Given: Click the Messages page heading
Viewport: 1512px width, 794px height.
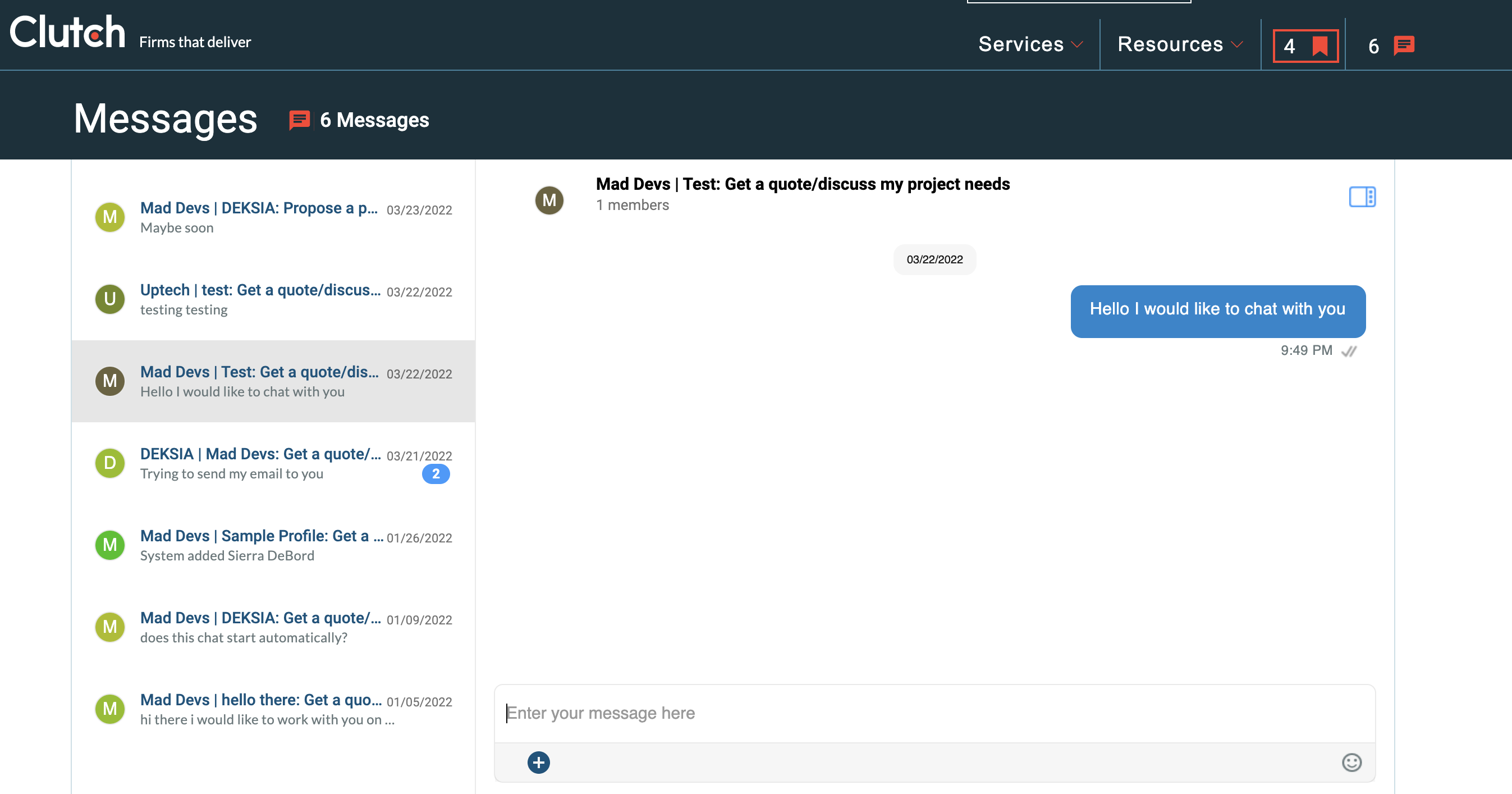Looking at the screenshot, I should click(x=166, y=118).
